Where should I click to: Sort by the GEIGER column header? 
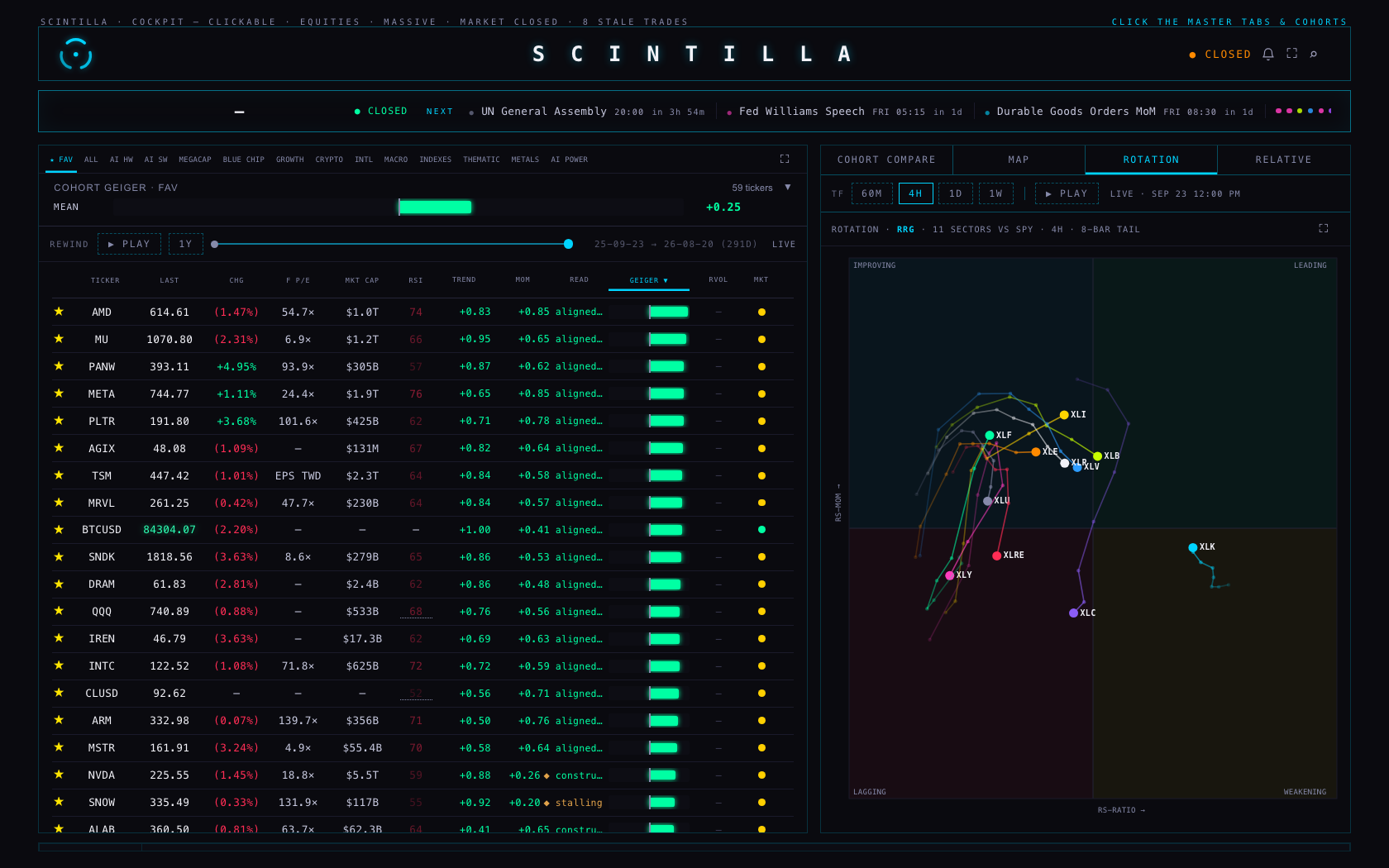[x=648, y=280]
